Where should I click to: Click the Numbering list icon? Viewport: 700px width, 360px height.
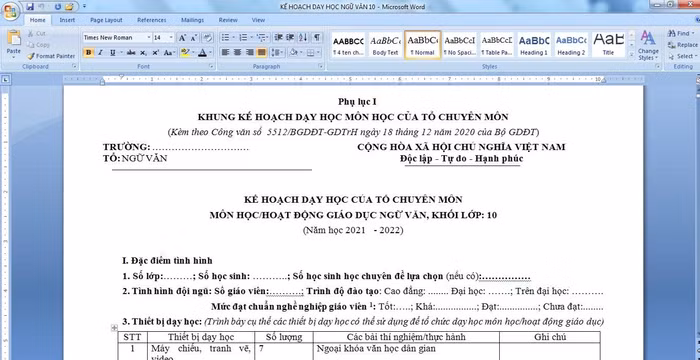click(243, 38)
